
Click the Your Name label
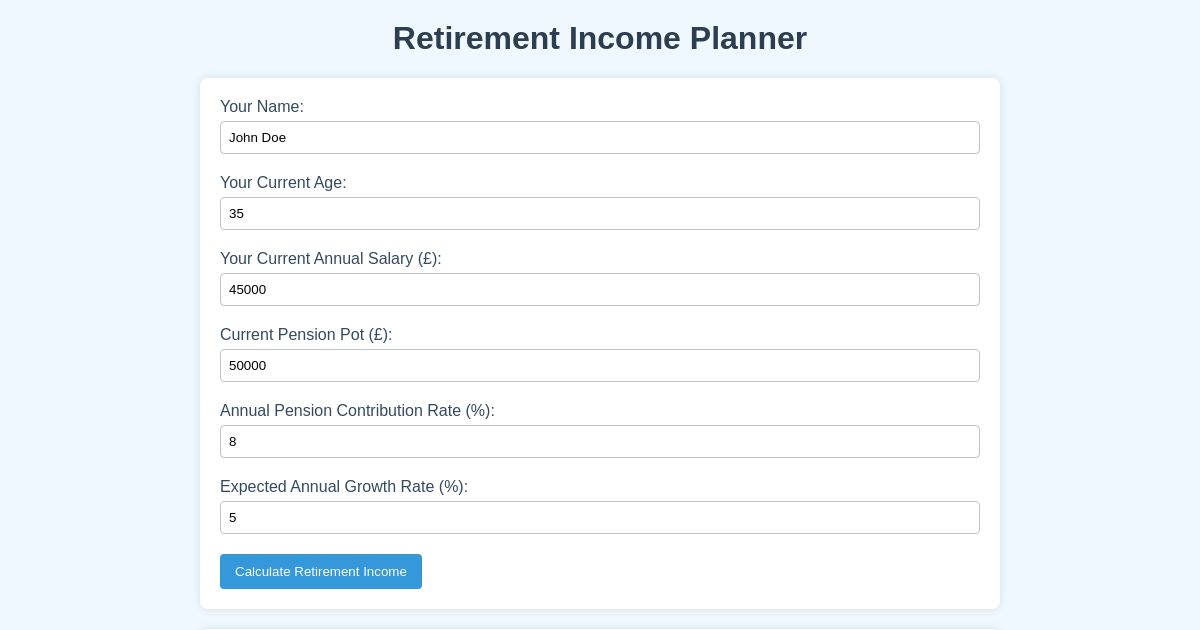pyautogui.click(x=262, y=107)
